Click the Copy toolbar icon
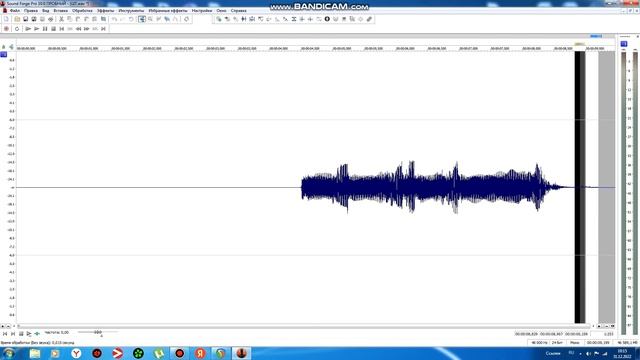This screenshot has height=360, width=640. 70,19
